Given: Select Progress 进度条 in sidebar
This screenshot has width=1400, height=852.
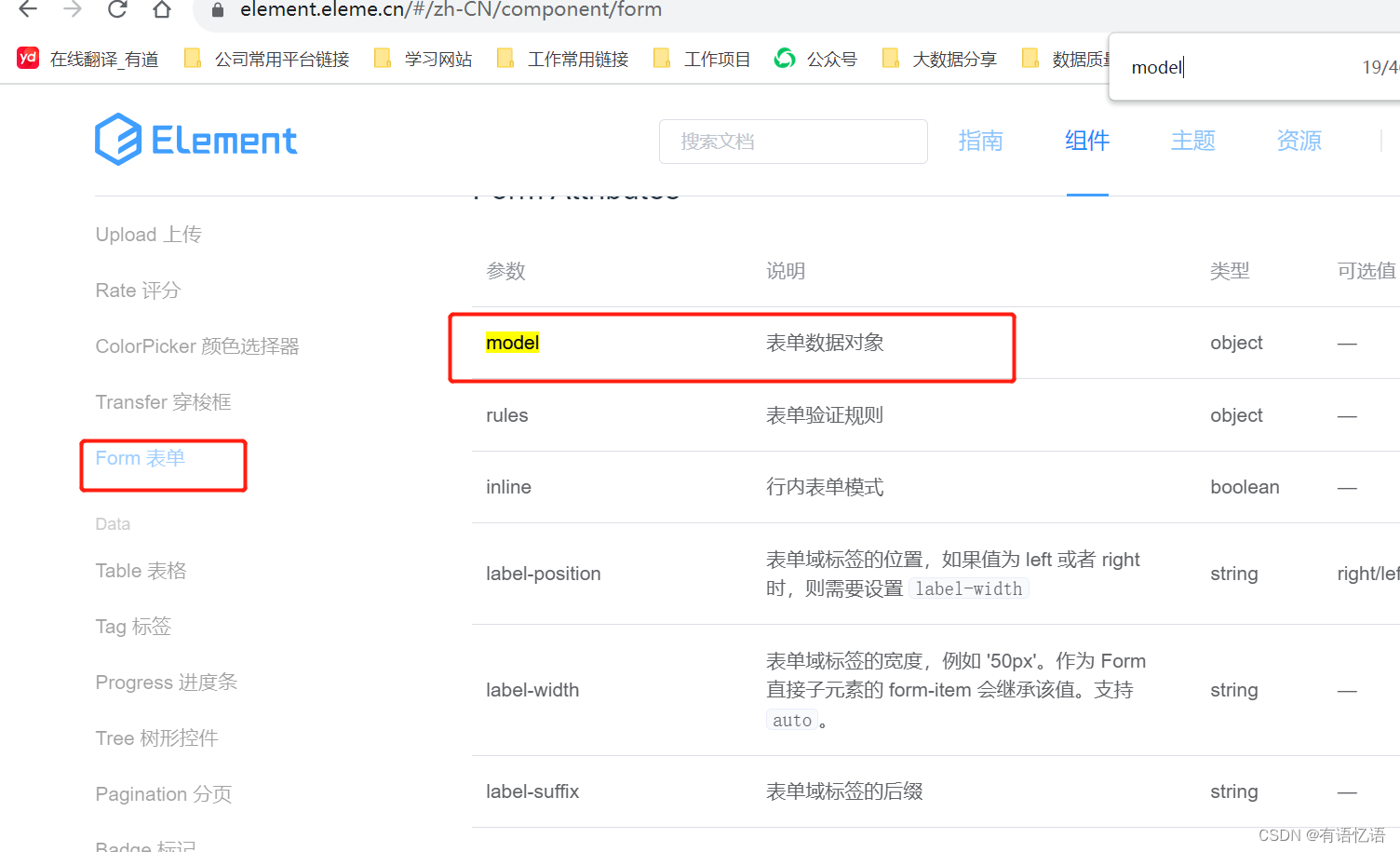Looking at the screenshot, I should coord(167,683).
